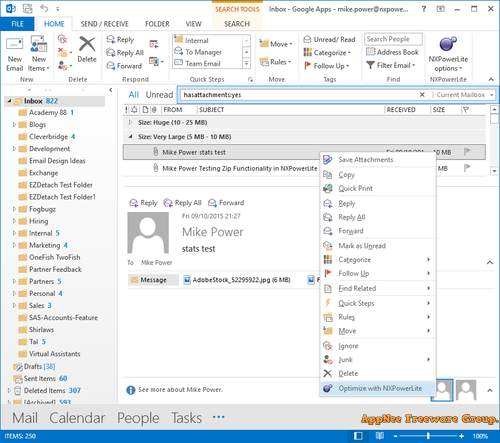The height and width of the screenshot is (443, 500).
Task: Toggle the All filter
Action: [x=133, y=95]
